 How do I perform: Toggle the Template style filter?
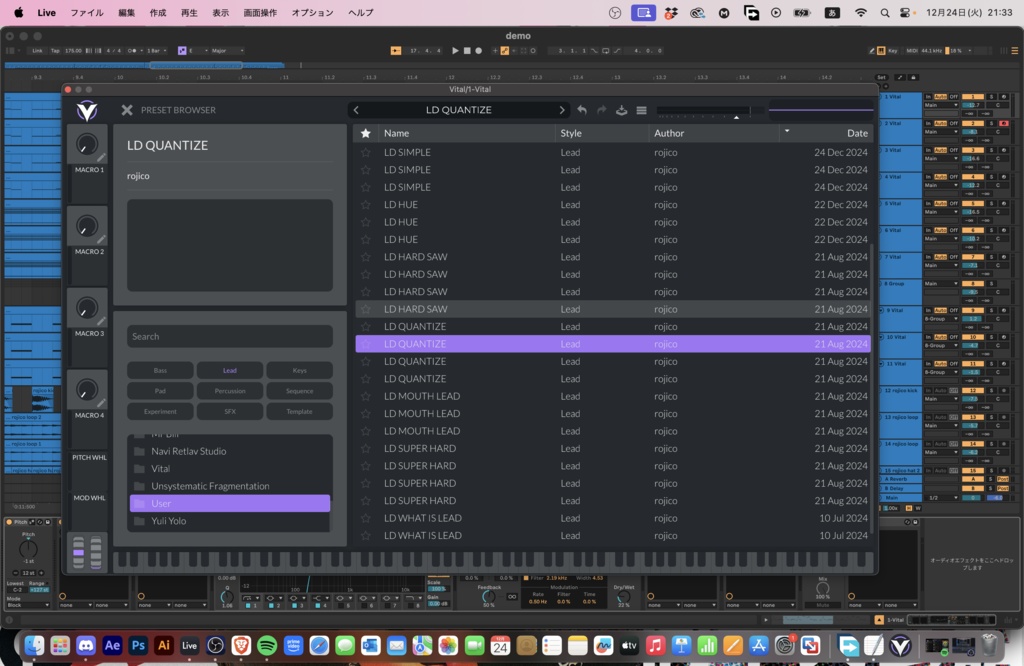pyautogui.click(x=300, y=412)
